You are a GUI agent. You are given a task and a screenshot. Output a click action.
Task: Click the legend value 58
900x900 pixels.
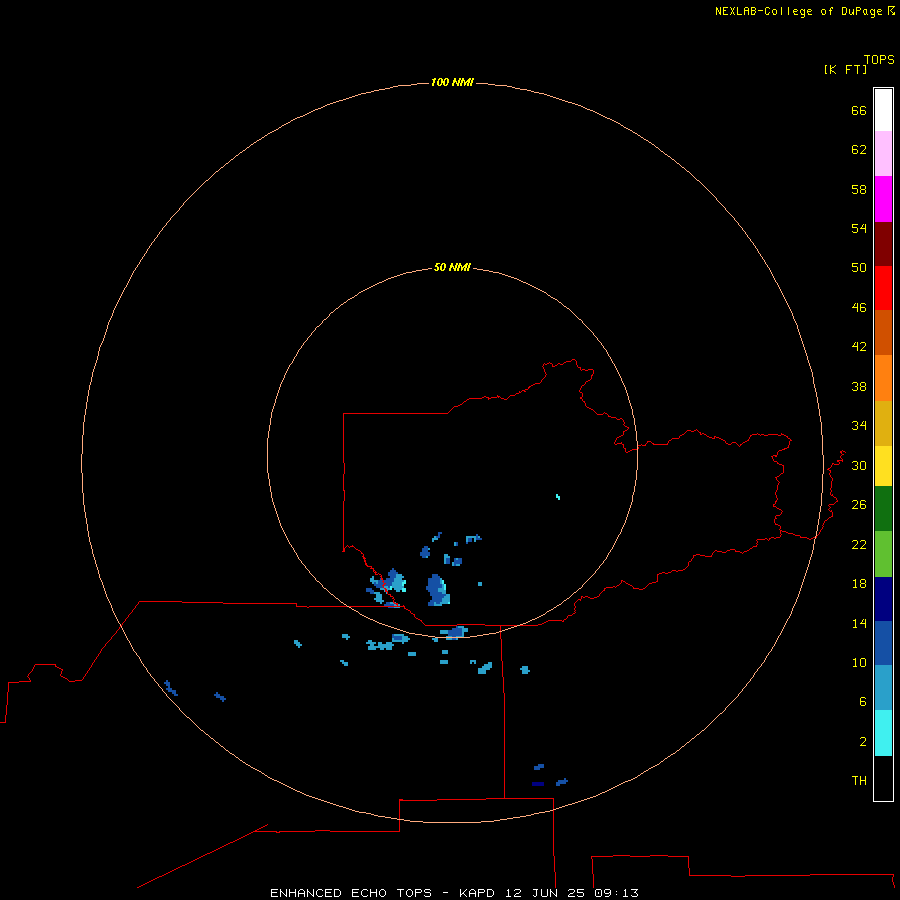click(x=859, y=189)
